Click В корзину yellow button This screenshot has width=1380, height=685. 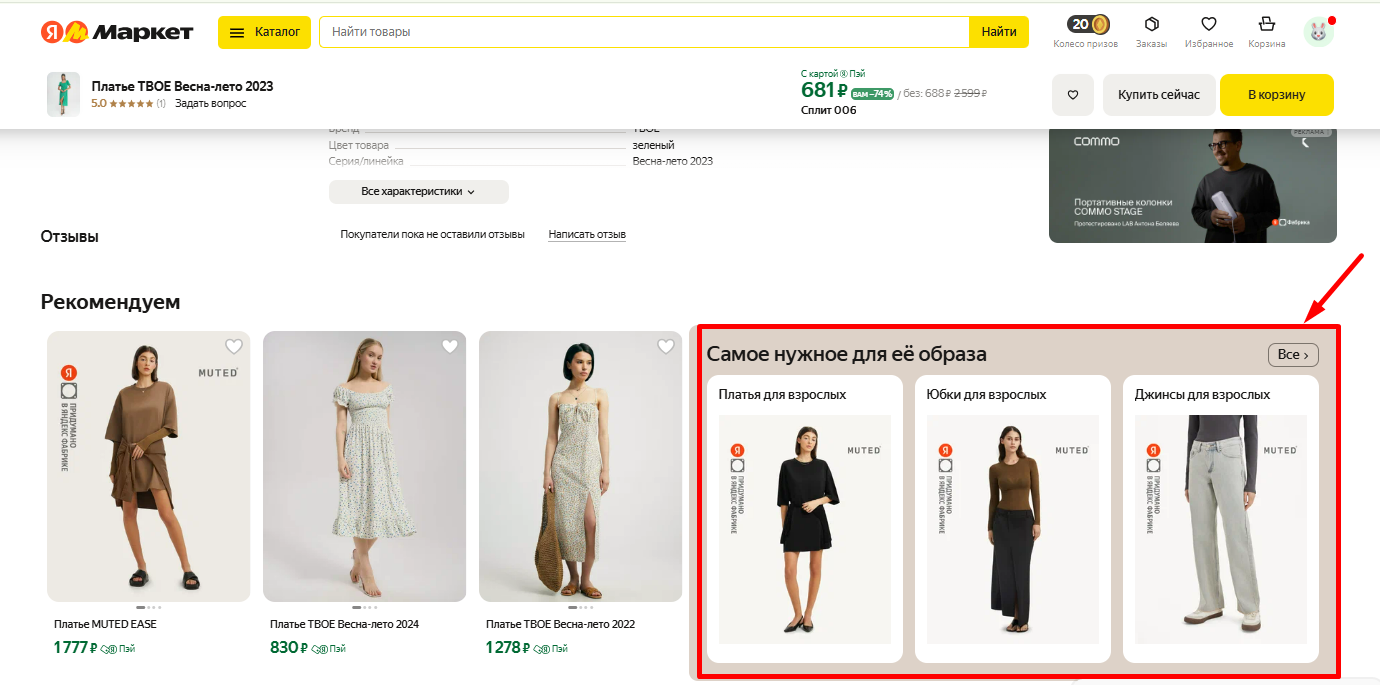coord(1277,95)
